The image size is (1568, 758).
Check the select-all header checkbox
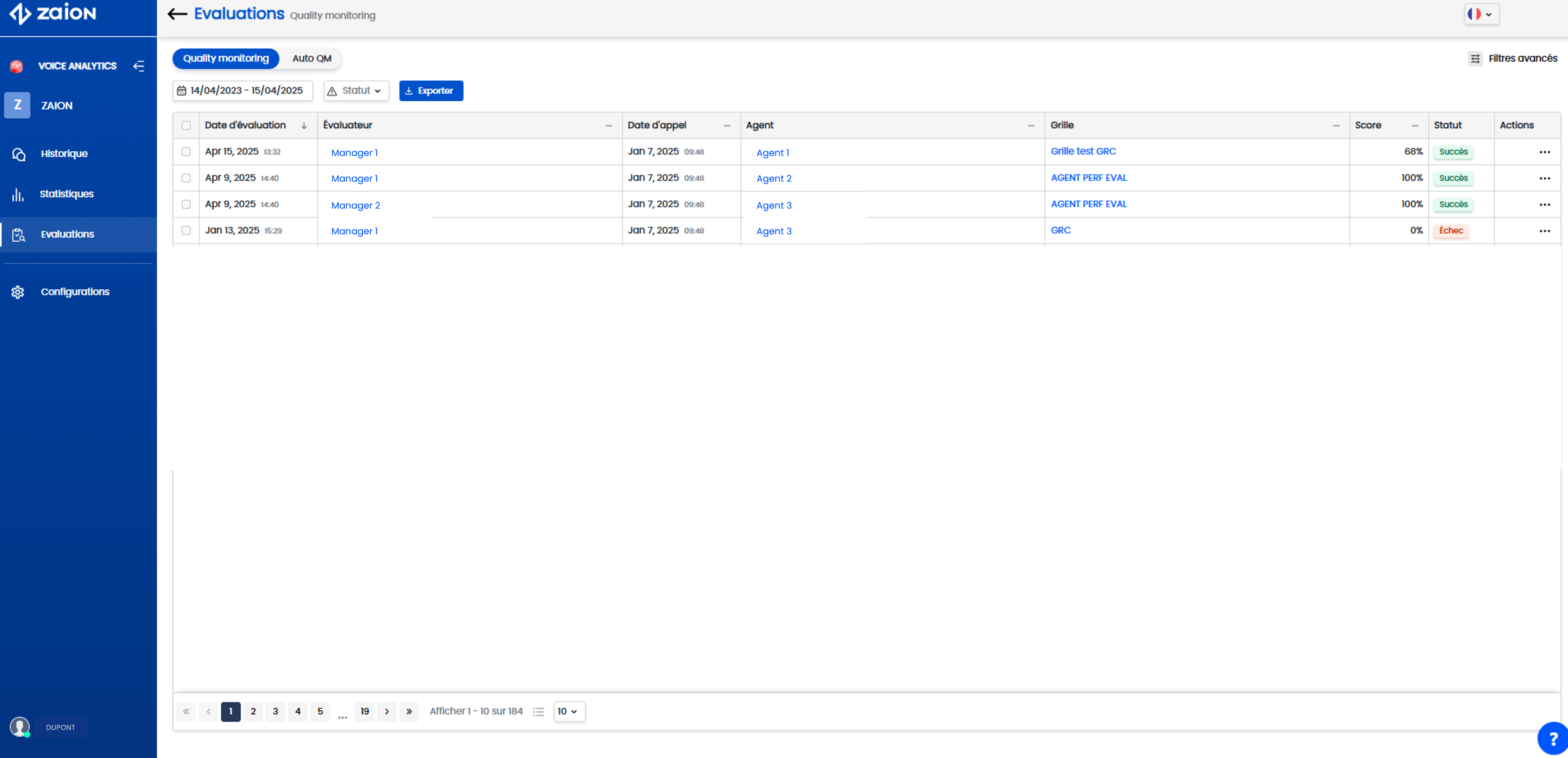click(186, 125)
